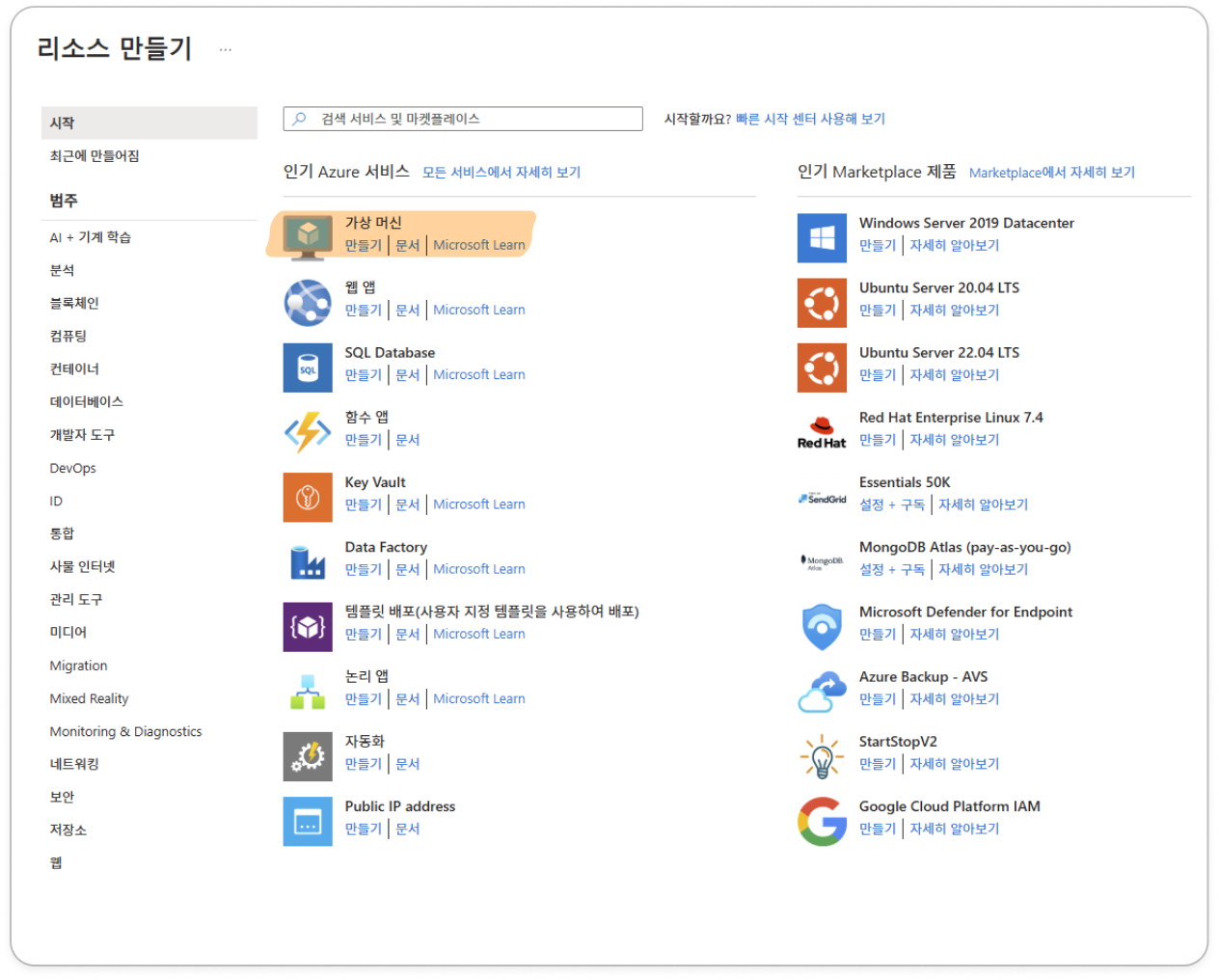Select 최근에 만들어짐 in the sidebar
The width and height of the screenshot is (1219, 980).
click(95, 155)
